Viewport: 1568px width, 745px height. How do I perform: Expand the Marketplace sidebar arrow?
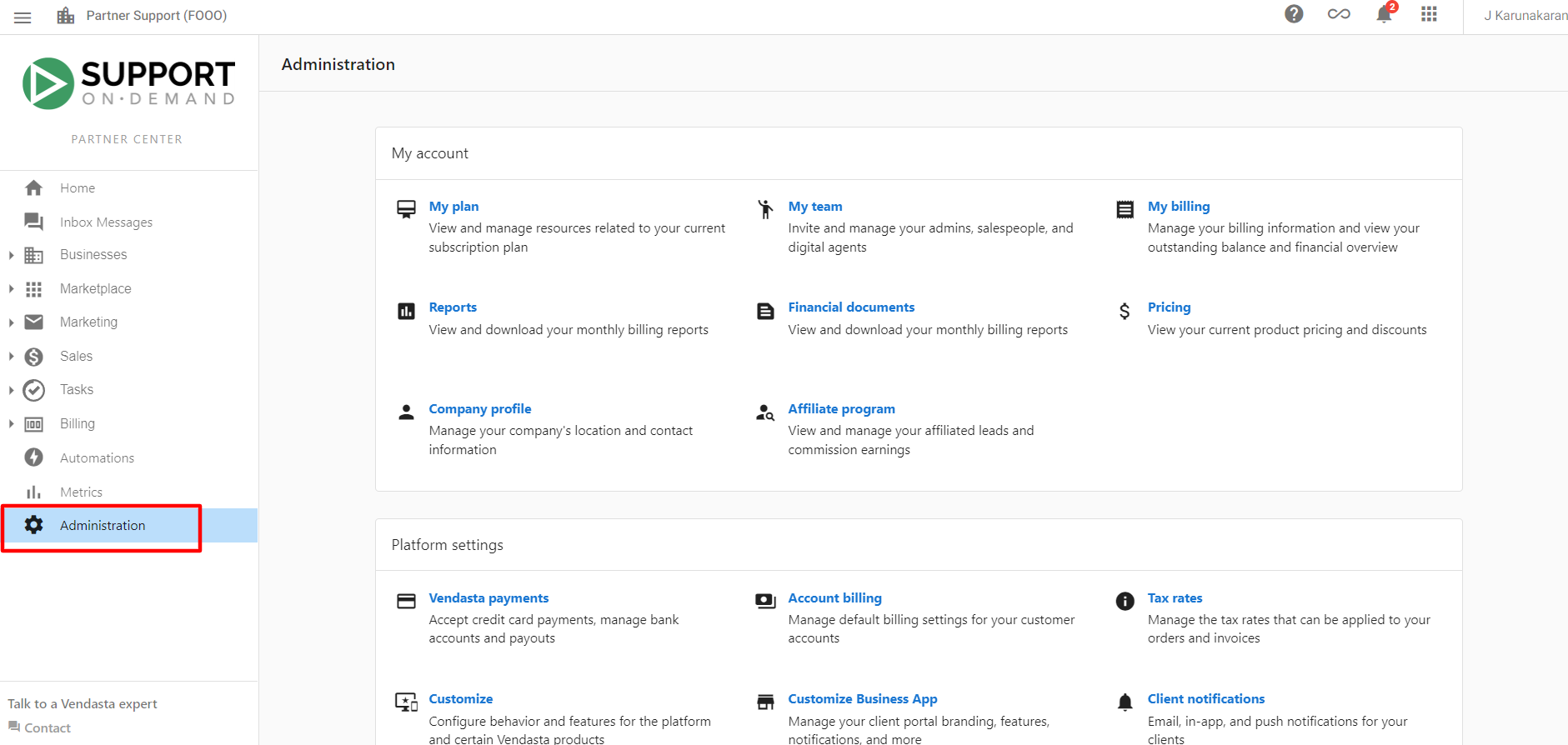point(11,289)
